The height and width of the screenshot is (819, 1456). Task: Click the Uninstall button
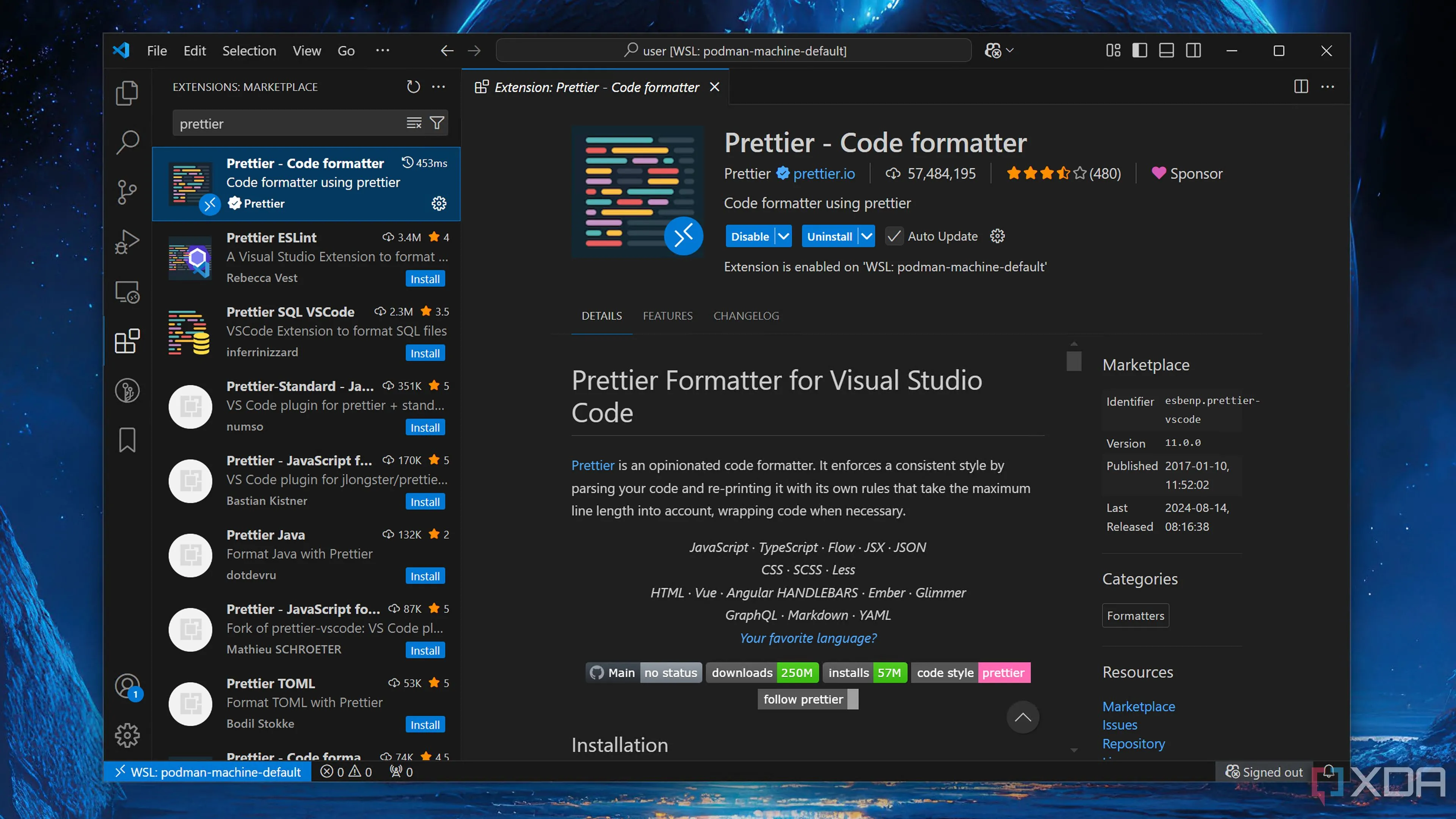pyautogui.click(x=829, y=236)
